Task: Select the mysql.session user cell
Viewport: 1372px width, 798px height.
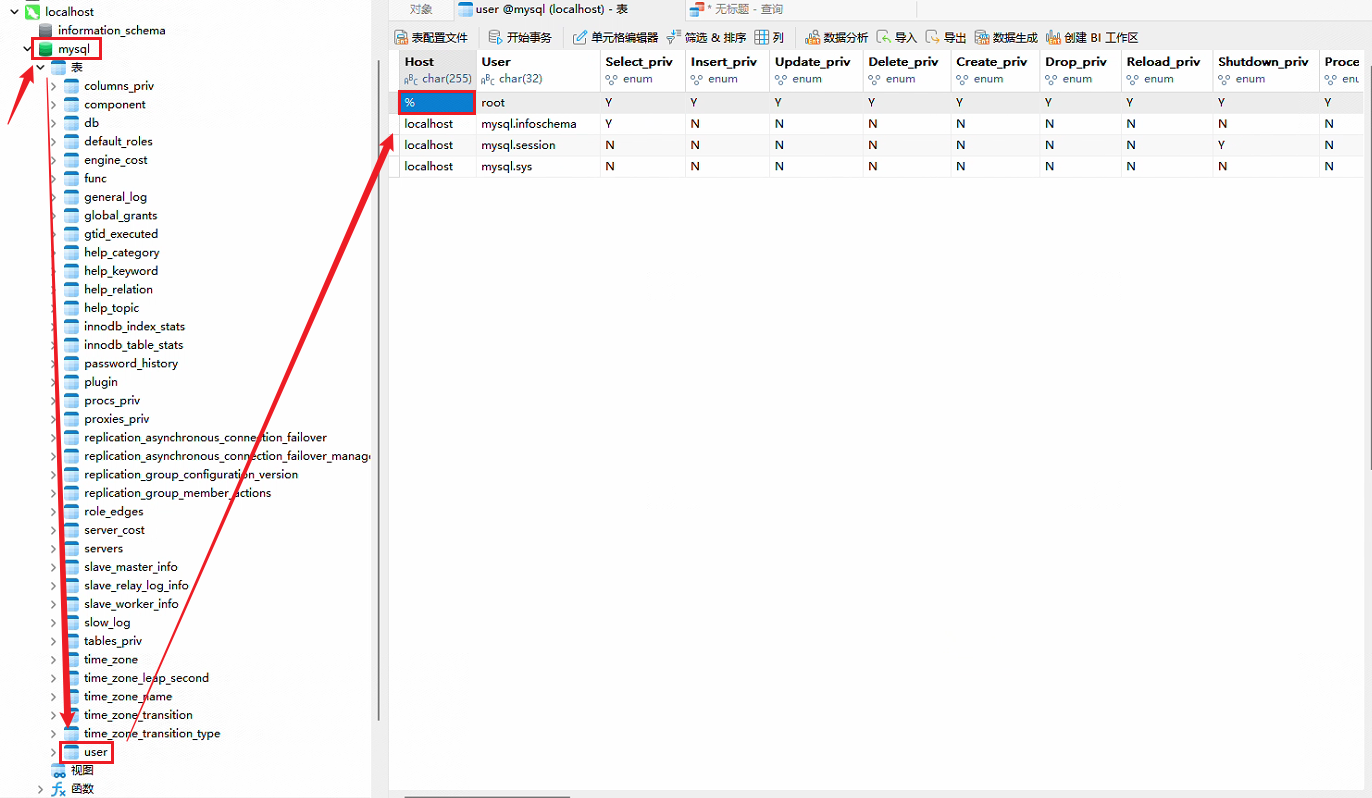Action: [x=518, y=145]
